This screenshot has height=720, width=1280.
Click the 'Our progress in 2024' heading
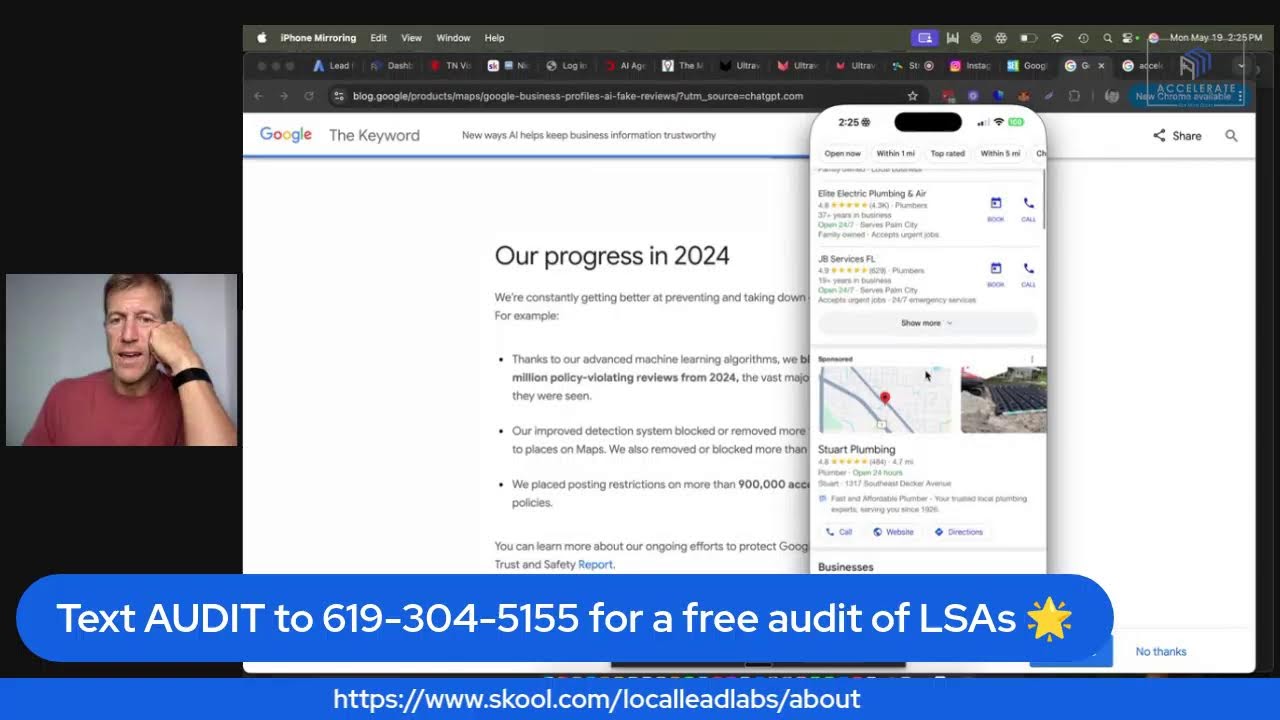tap(612, 256)
